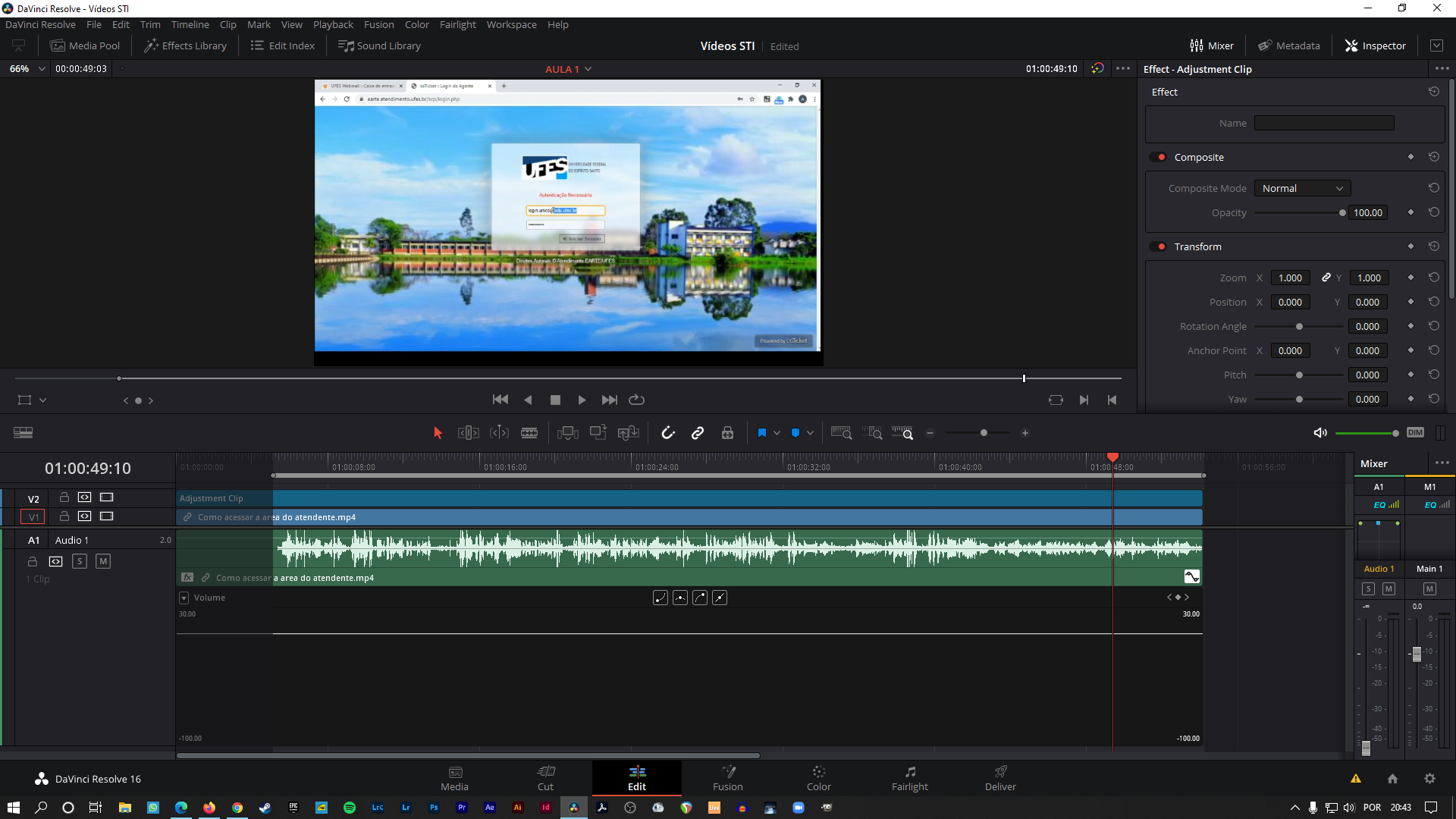Image resolution: width=1456 pixels, height=819 pixels.
Task: Click Replace Clip tool icon
Action: click(x=629, y=433)
